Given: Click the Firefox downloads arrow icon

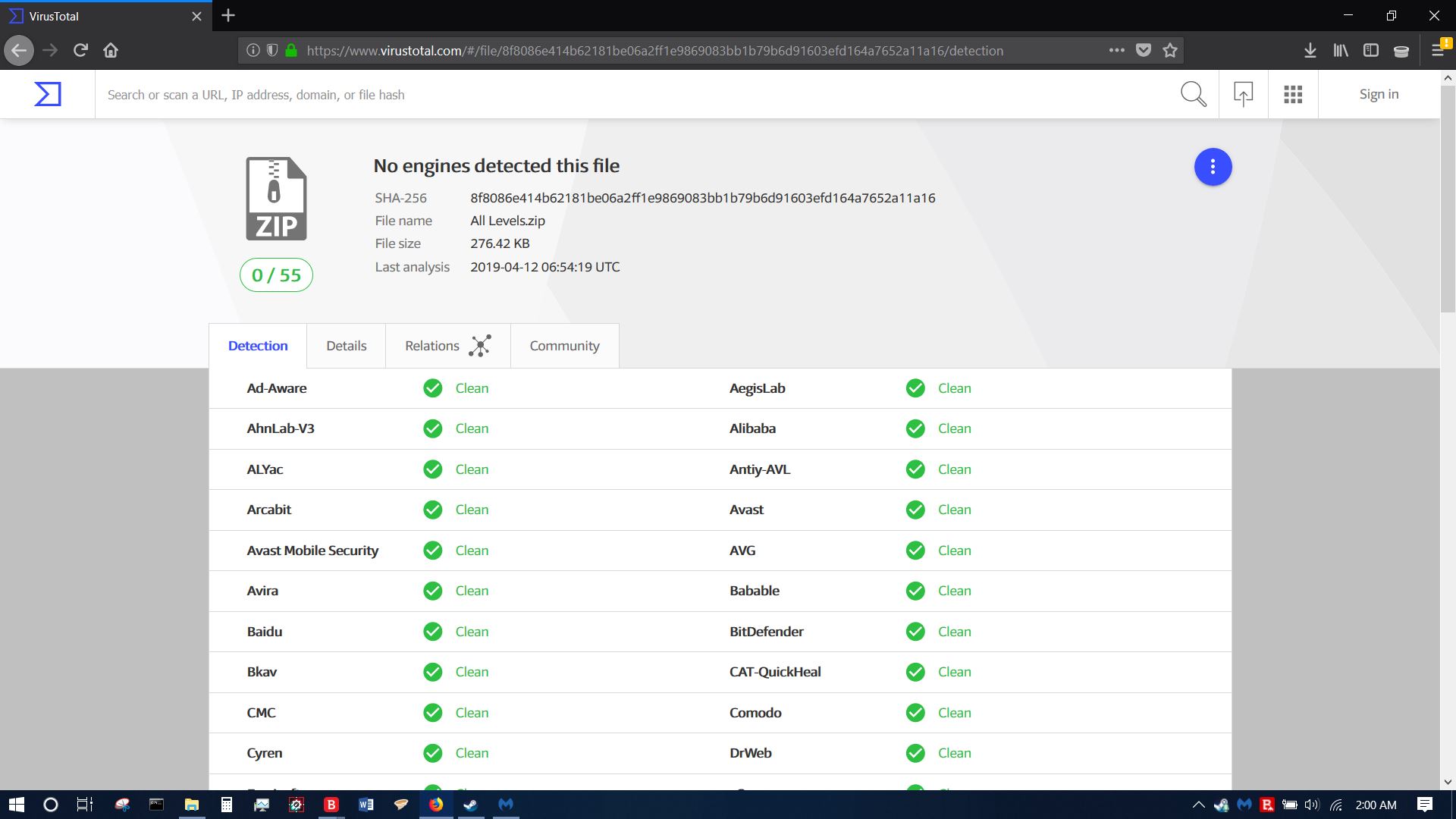Looking at the screenshot, I should pos(1310,51).
